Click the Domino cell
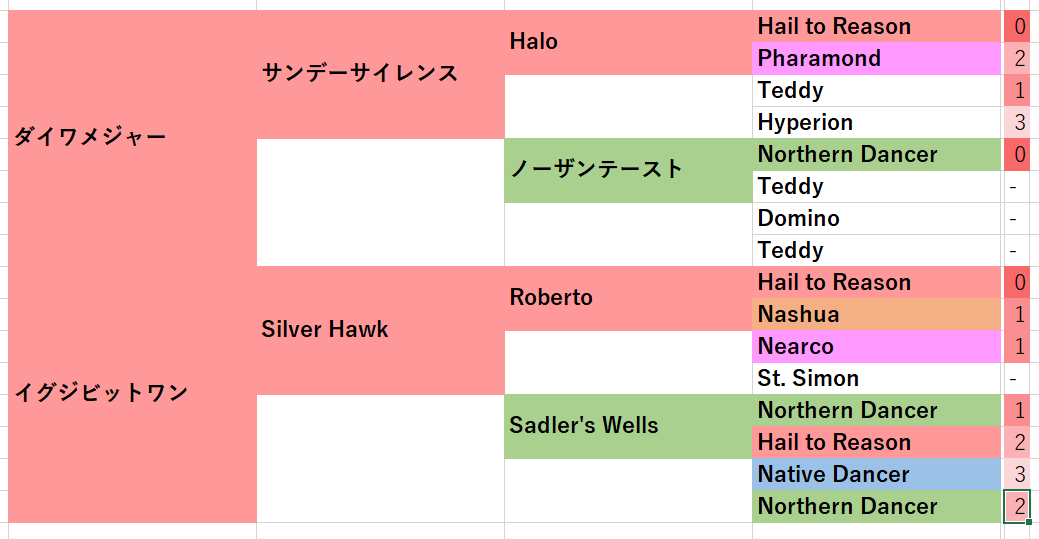The height and width of the screenshot is (539, 1039). coord(877,219)
